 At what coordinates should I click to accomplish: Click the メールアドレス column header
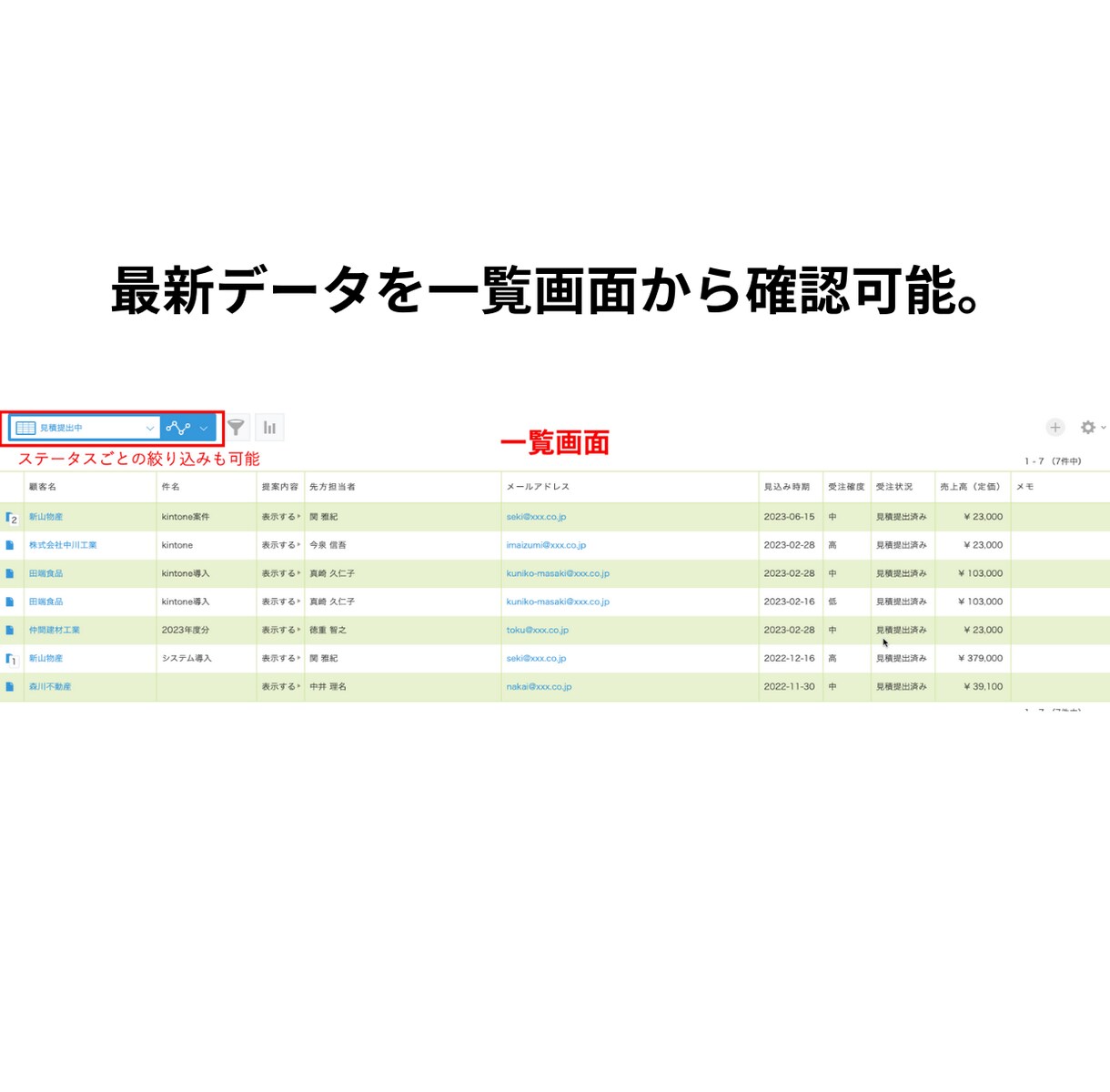(538, 487)
